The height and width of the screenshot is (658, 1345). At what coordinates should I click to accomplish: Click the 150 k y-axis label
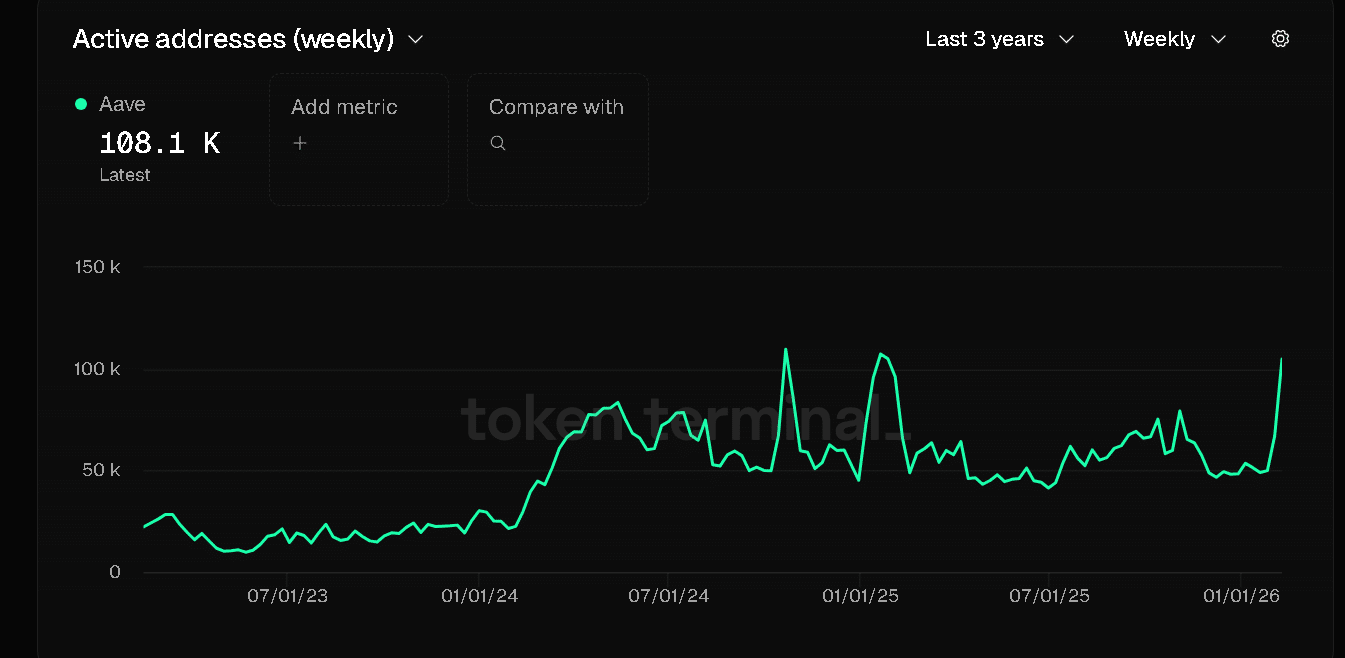(97, 267)
